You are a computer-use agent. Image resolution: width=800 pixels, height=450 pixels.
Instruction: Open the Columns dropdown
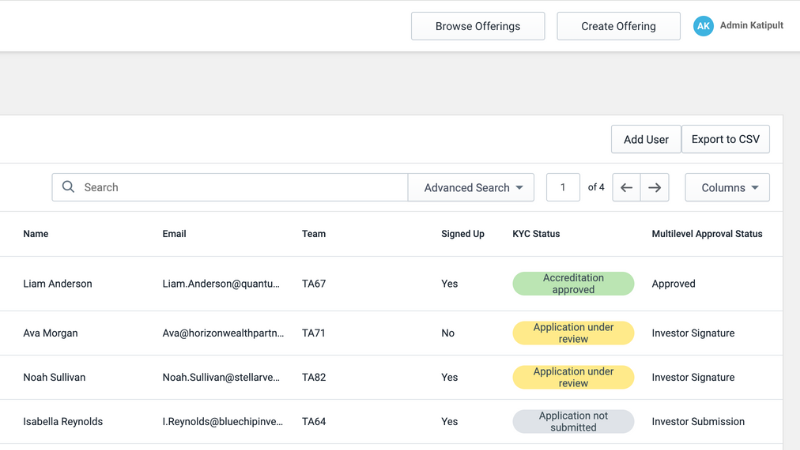coord(727,187)
